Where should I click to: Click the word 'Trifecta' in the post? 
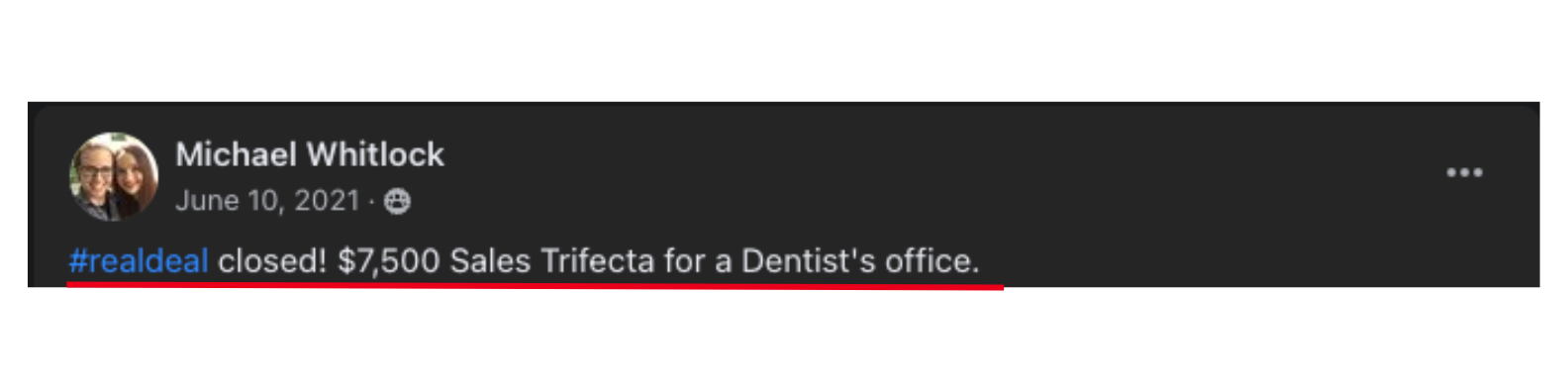(597, 260)
